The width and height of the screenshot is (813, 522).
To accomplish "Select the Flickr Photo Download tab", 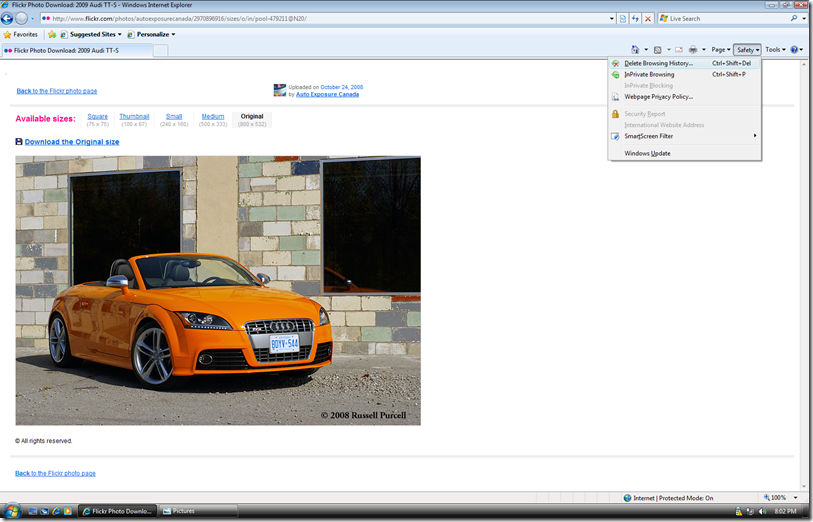I will tap(77, 50).
